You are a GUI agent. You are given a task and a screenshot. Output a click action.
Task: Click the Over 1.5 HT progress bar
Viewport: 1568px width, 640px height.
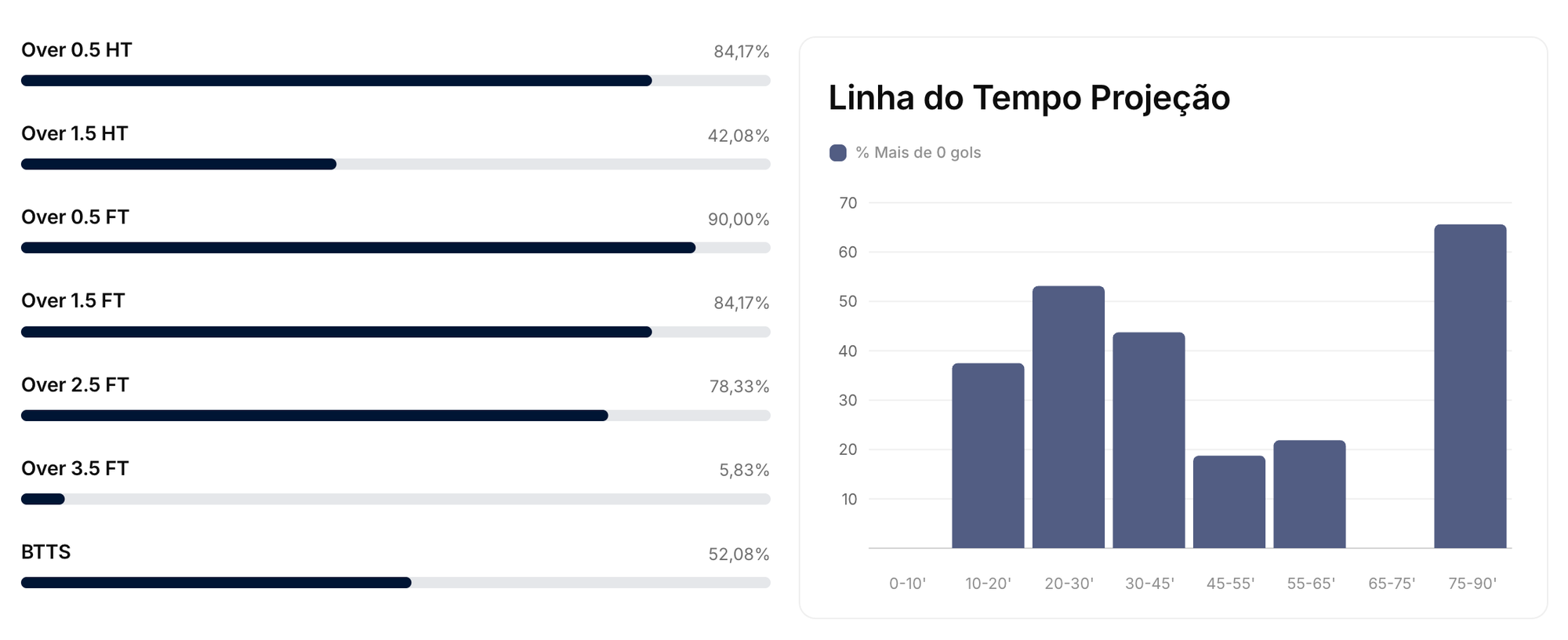click(395, 164)
